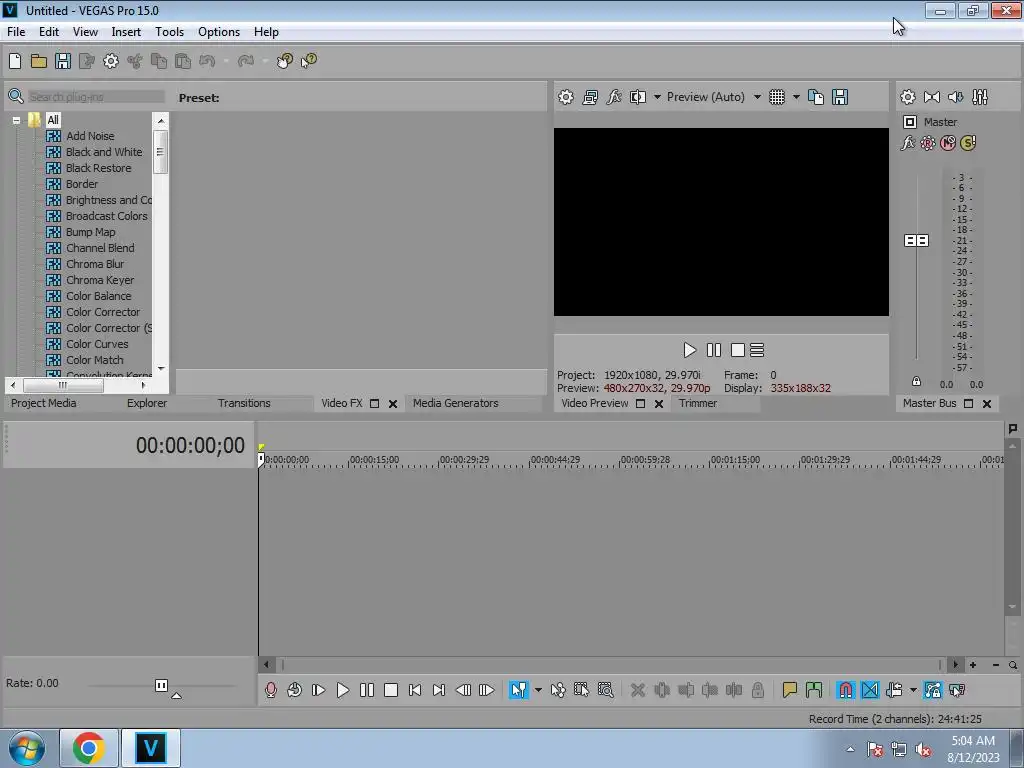1024x768 pixels.
Task: Open the File menu
Action: click(x=16, y=32)
